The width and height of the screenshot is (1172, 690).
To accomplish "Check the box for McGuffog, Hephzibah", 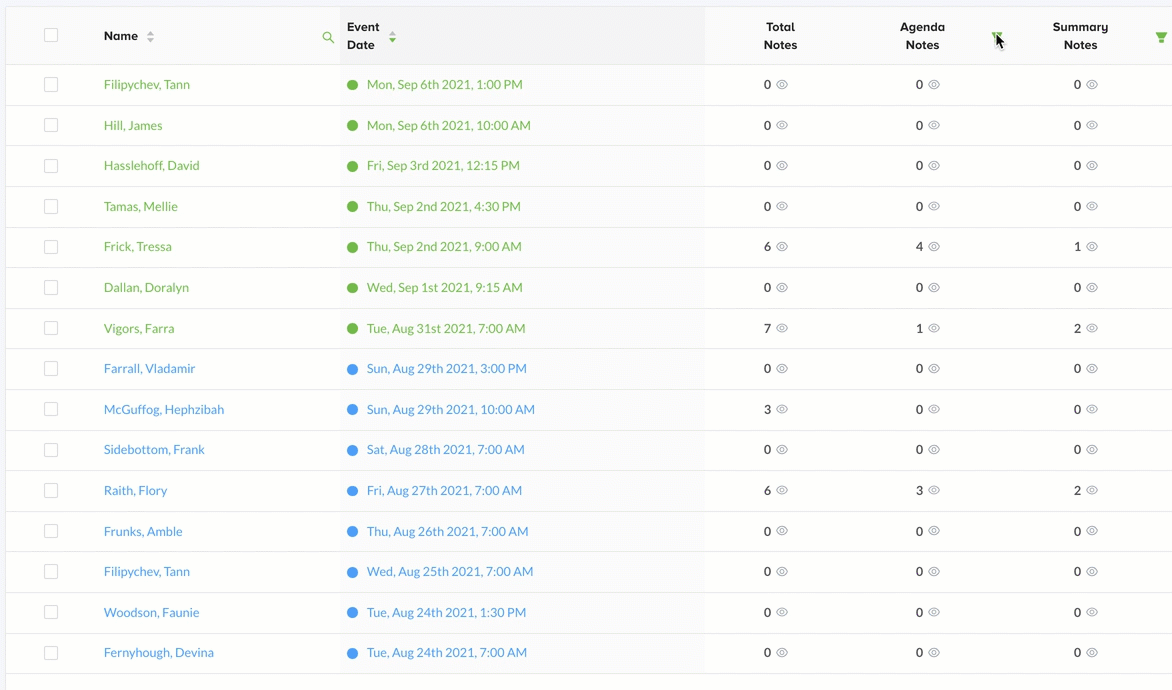I will pos(51,409).
